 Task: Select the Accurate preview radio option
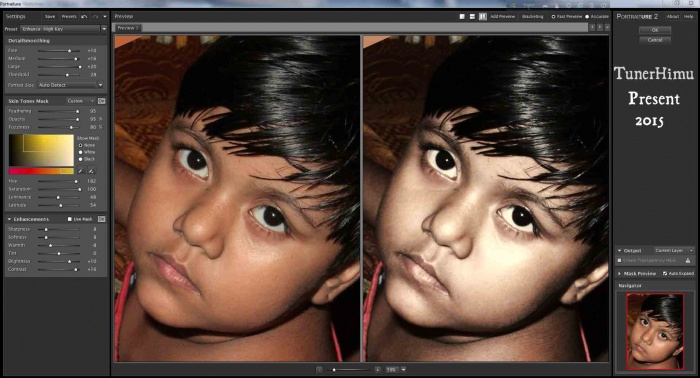(587, 17)
